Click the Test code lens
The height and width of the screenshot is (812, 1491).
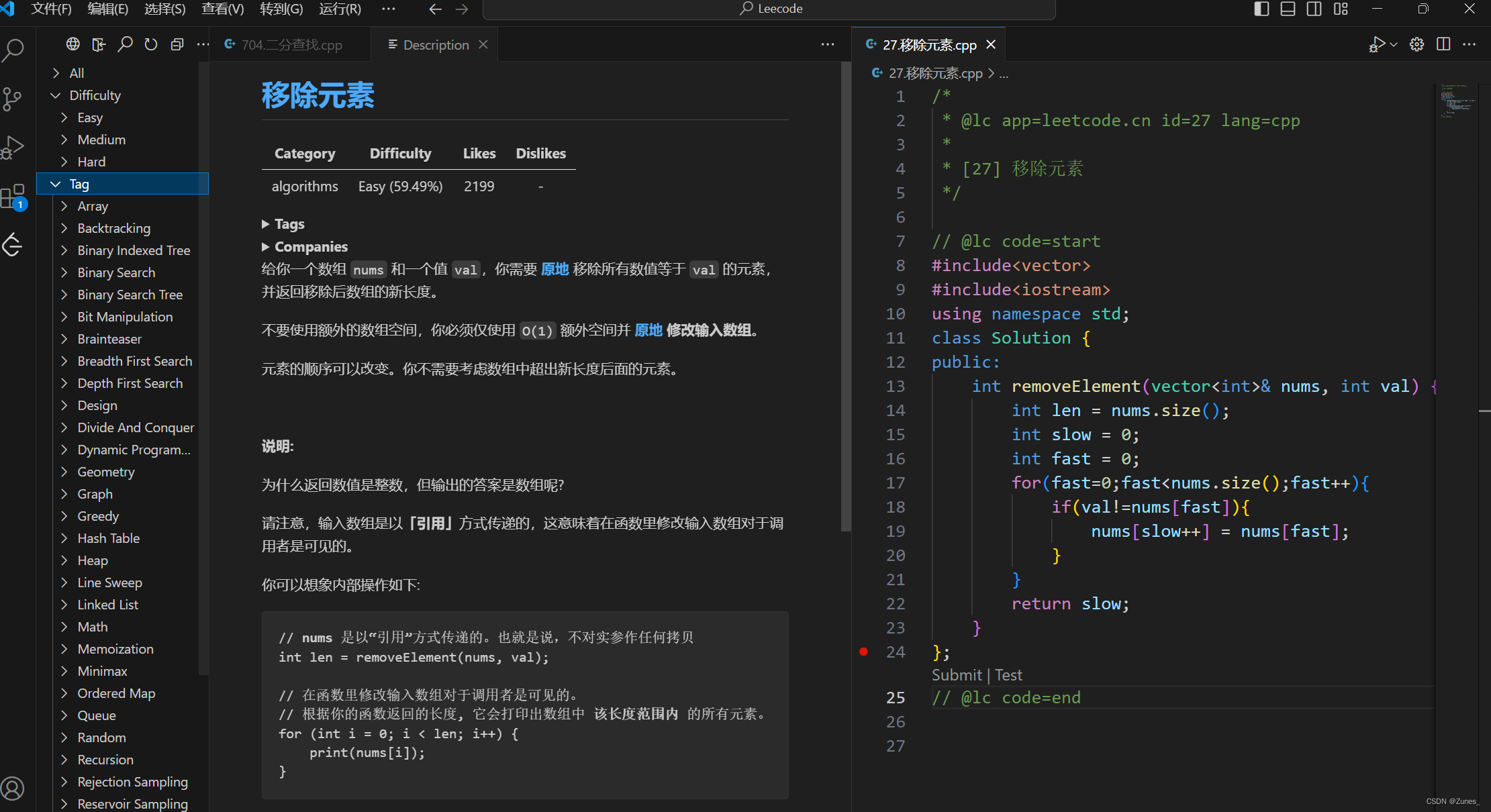(x=1008, y=675)
